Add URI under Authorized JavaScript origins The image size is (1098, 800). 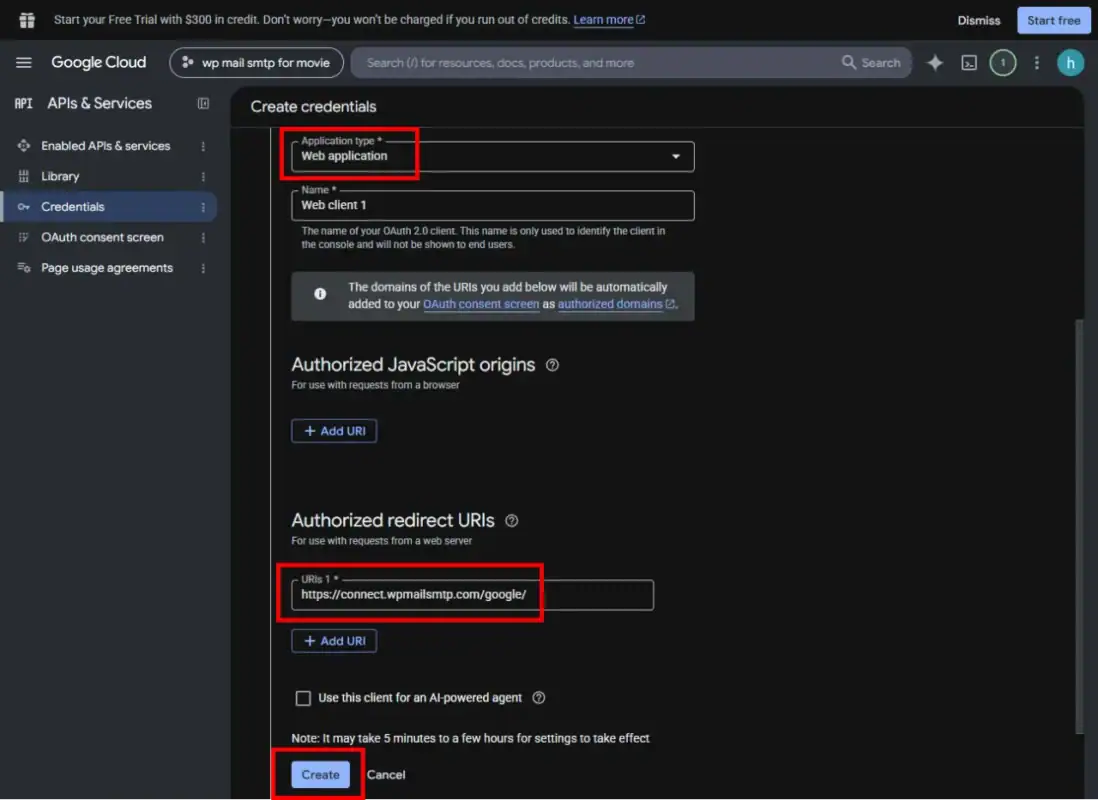[x=334, y=431]
